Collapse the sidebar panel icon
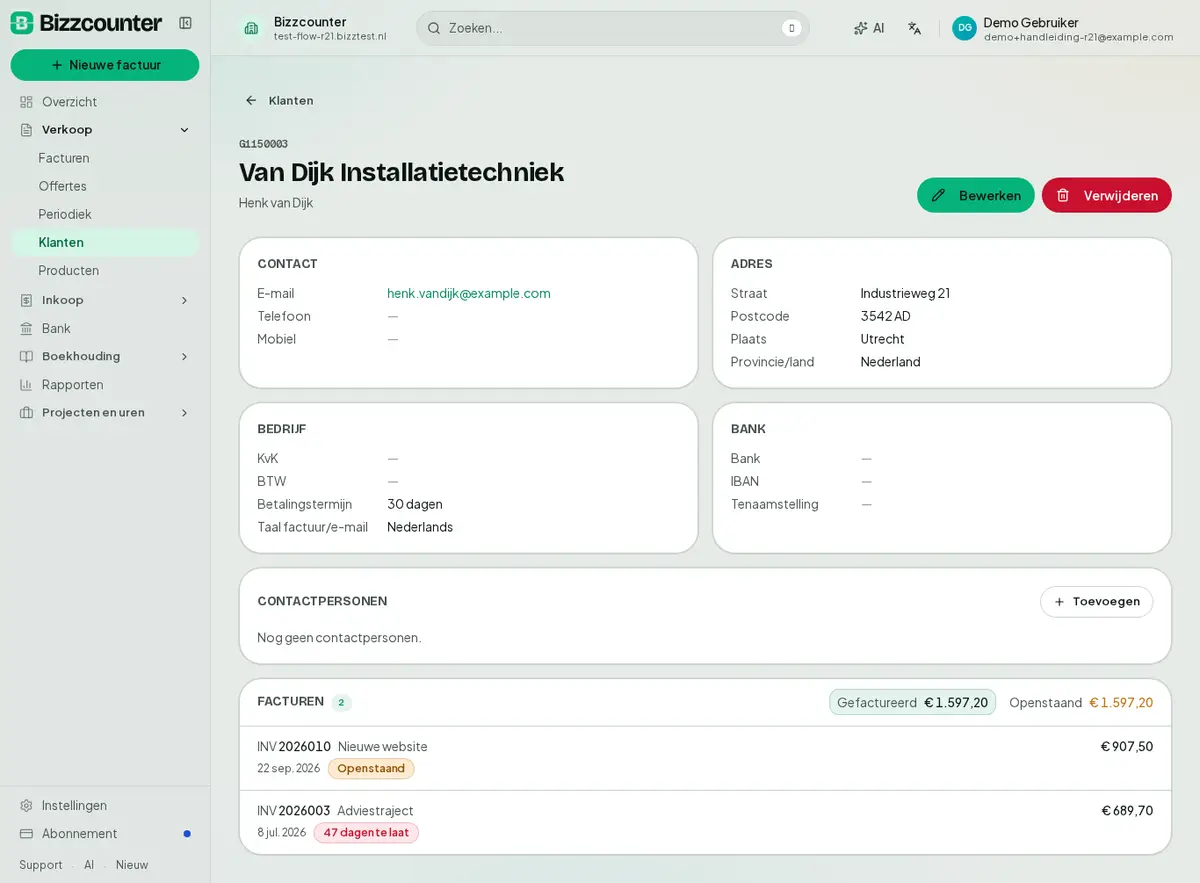The width and height of the screenshot is (1200, 883). tap(185, 23)
